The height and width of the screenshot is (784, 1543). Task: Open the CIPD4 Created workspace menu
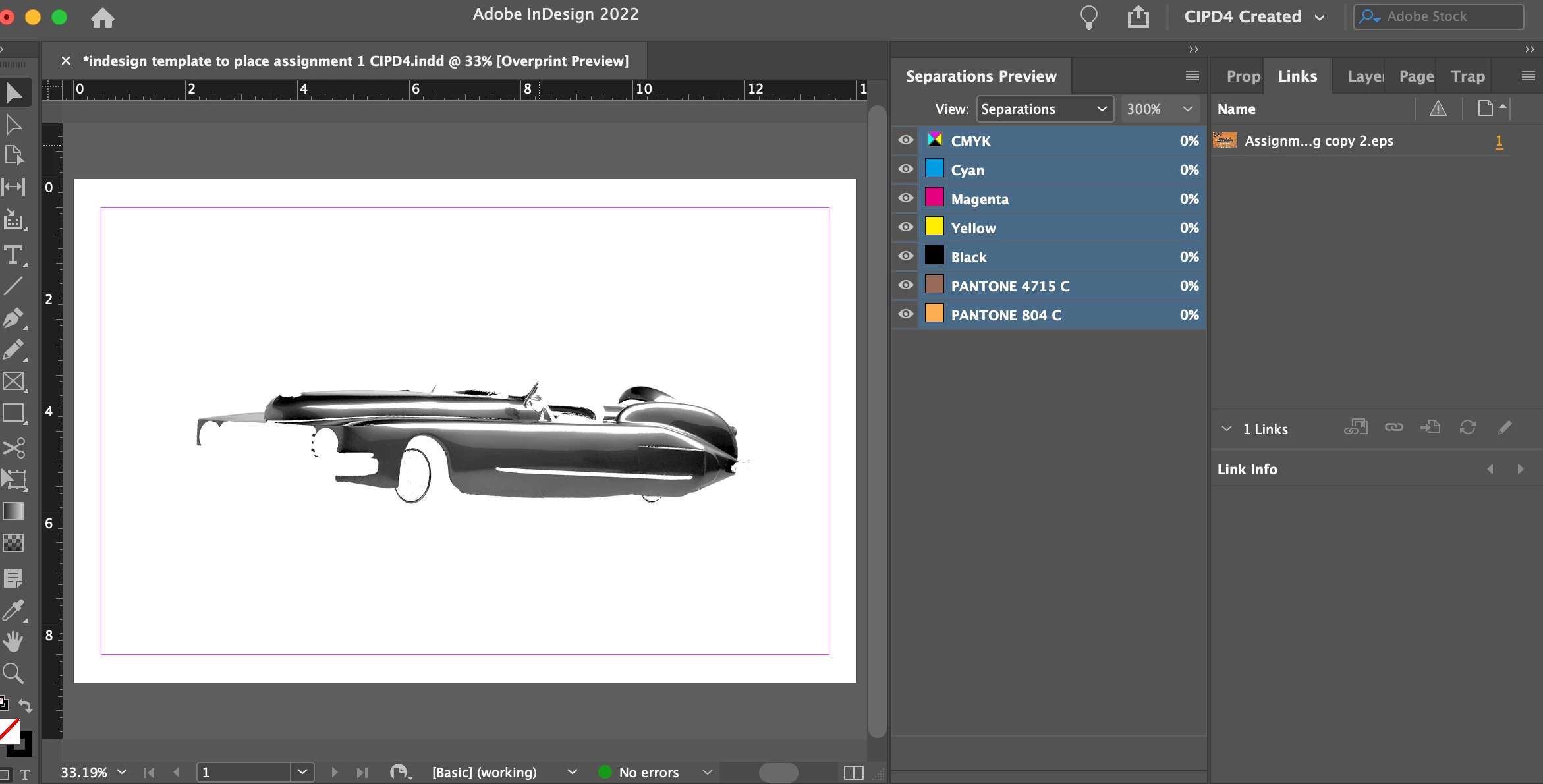[x=1254, y=17]
